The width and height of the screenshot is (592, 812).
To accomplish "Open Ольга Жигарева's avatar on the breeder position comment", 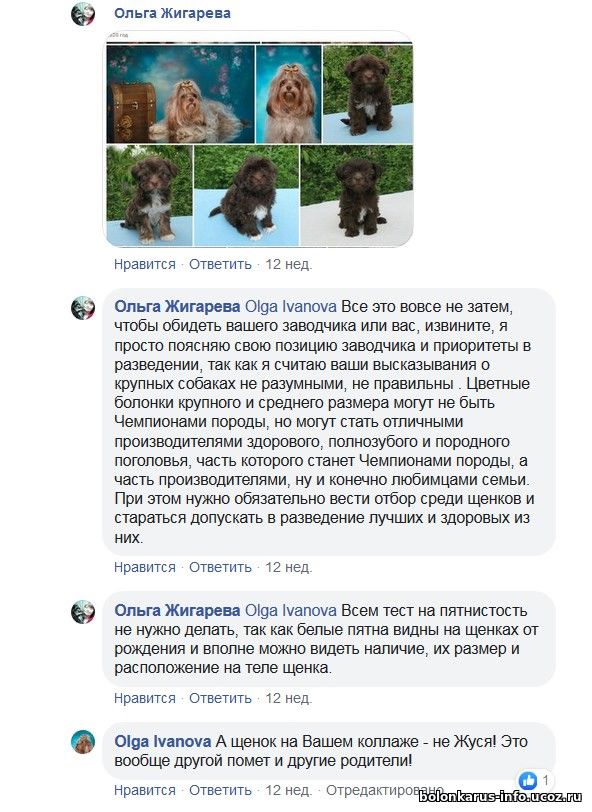I will (x=83, y=308).
